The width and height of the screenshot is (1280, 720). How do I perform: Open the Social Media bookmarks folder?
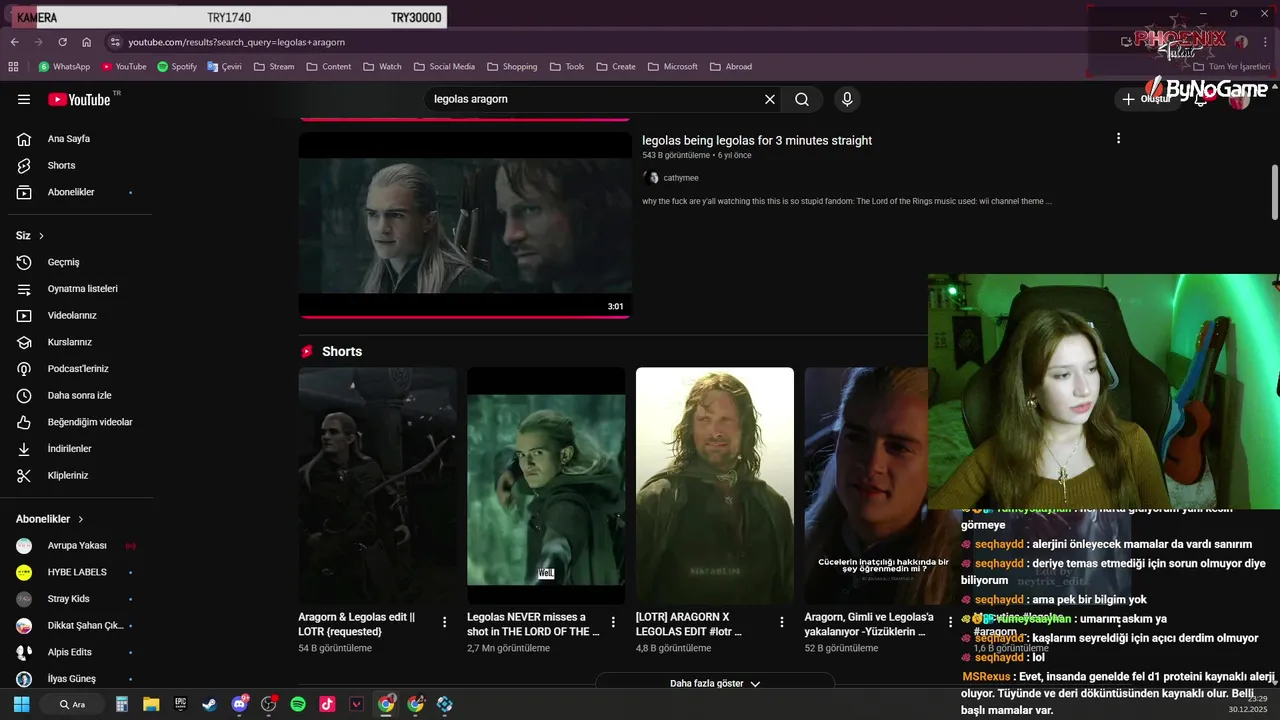[x=444, y=67]
